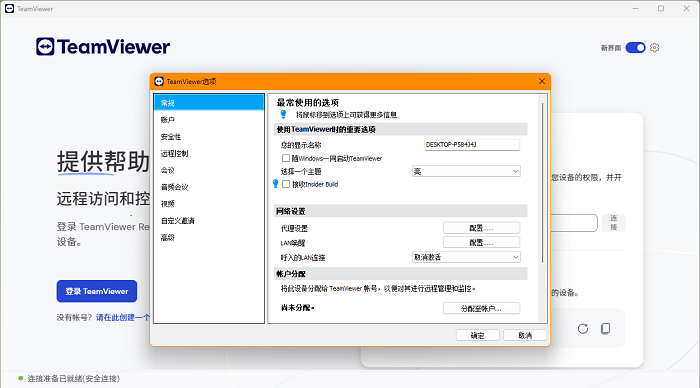Screen dimensions: 700x388
Task: Click the 帐户分配 section header
Action: coord(400,274)
